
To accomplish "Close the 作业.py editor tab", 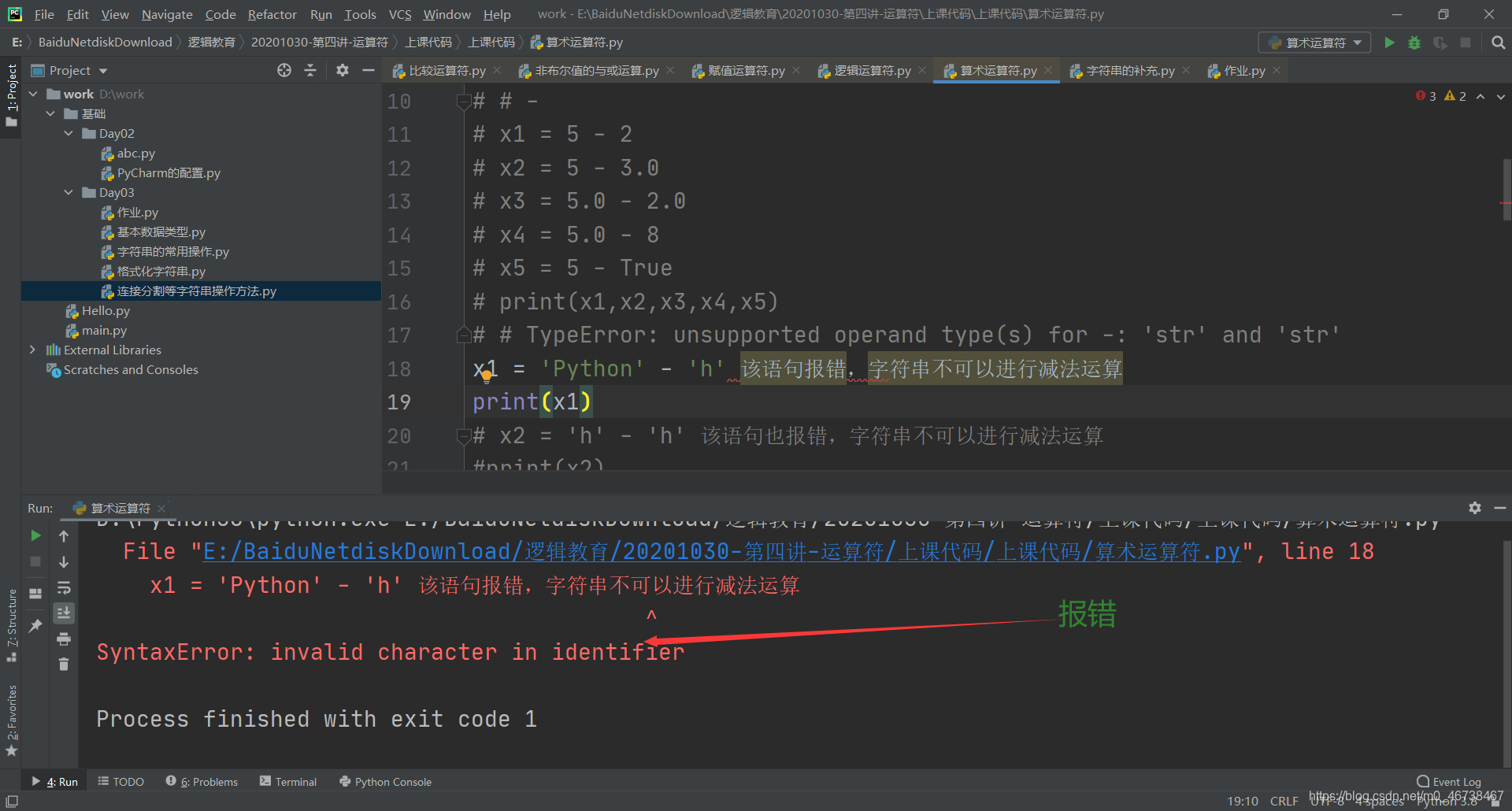I will (x=1277, y=70).
